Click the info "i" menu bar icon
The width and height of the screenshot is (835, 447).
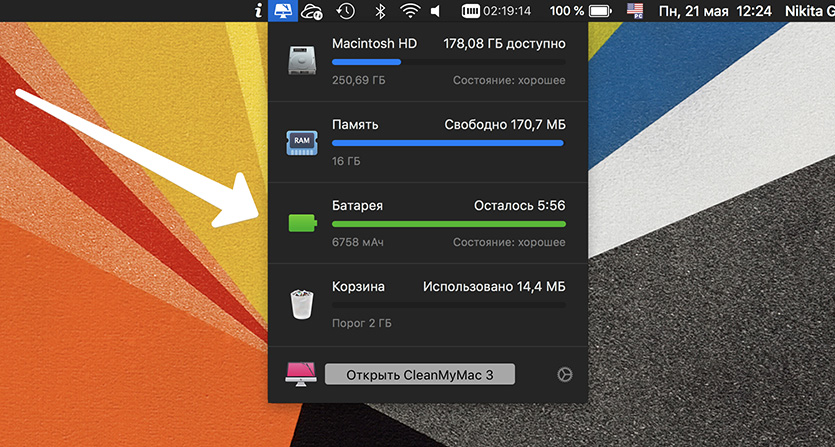(x=258, y=11)
